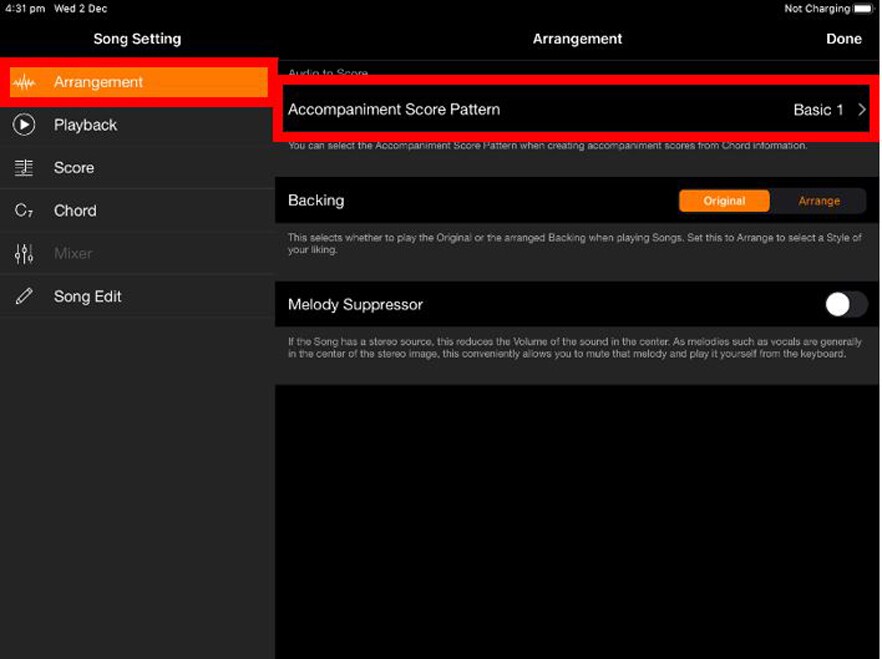Switch Backing to Arrange
This screenshot has height=659, width=882.
818,201
